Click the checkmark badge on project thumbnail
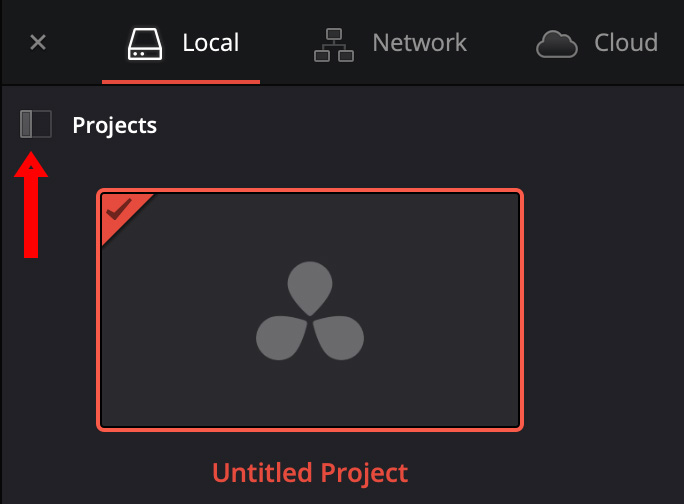The width and height of the screenshot is (684, 504). 119,209
